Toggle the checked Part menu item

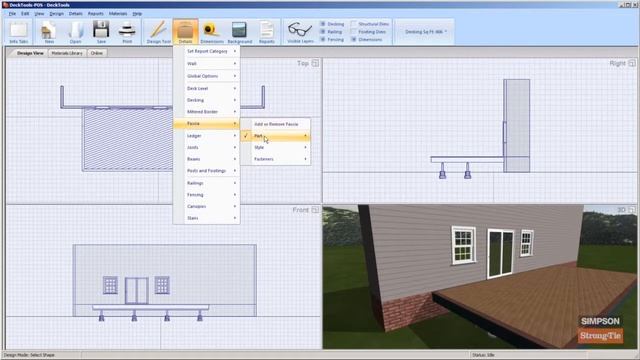click(276, 136)
